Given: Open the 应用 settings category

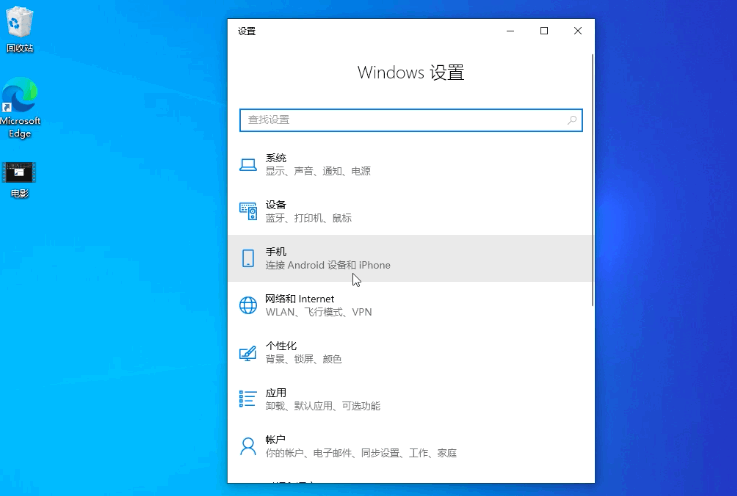Looking at the screenshot, I should click(x=409, y=400).
